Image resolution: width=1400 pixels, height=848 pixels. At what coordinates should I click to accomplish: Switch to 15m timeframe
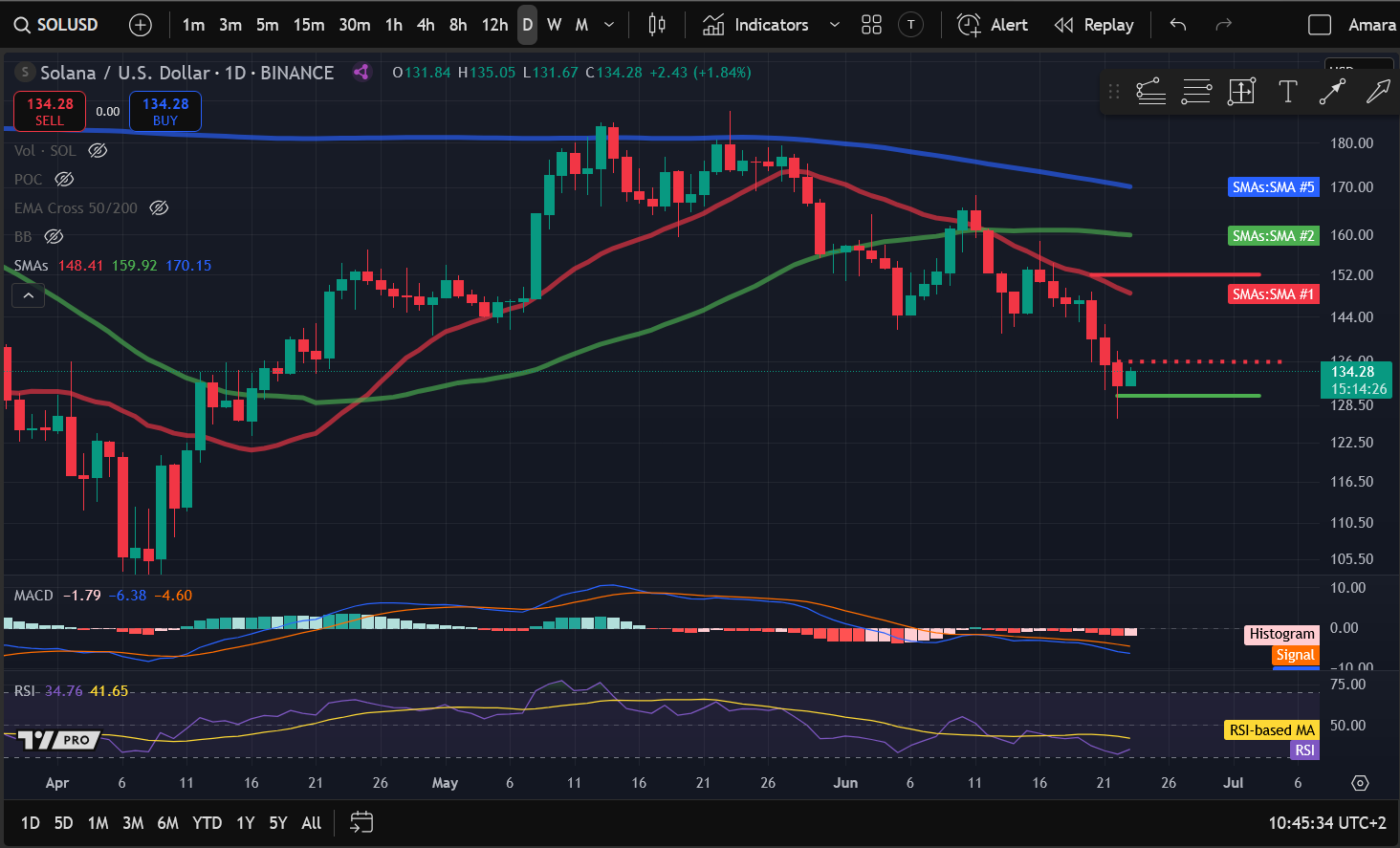pyautogui.click(x=308, y=25)
